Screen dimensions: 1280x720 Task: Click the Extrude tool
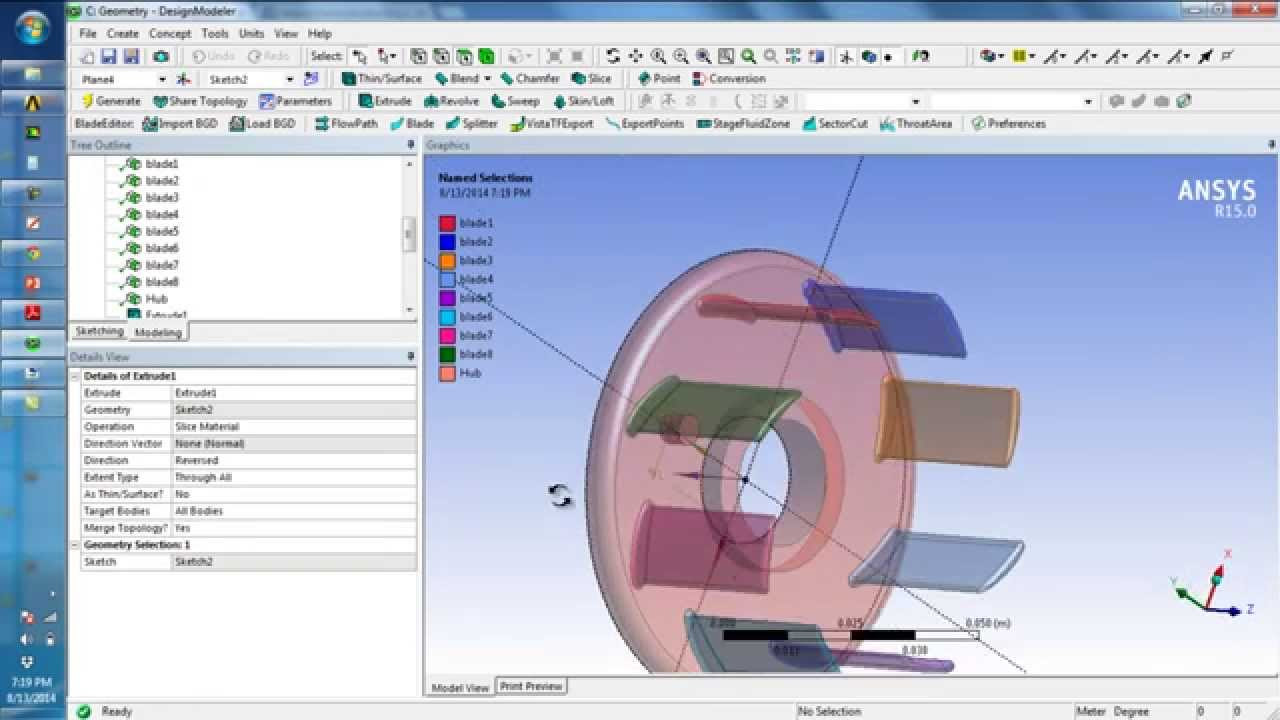(x=385, y=101)
